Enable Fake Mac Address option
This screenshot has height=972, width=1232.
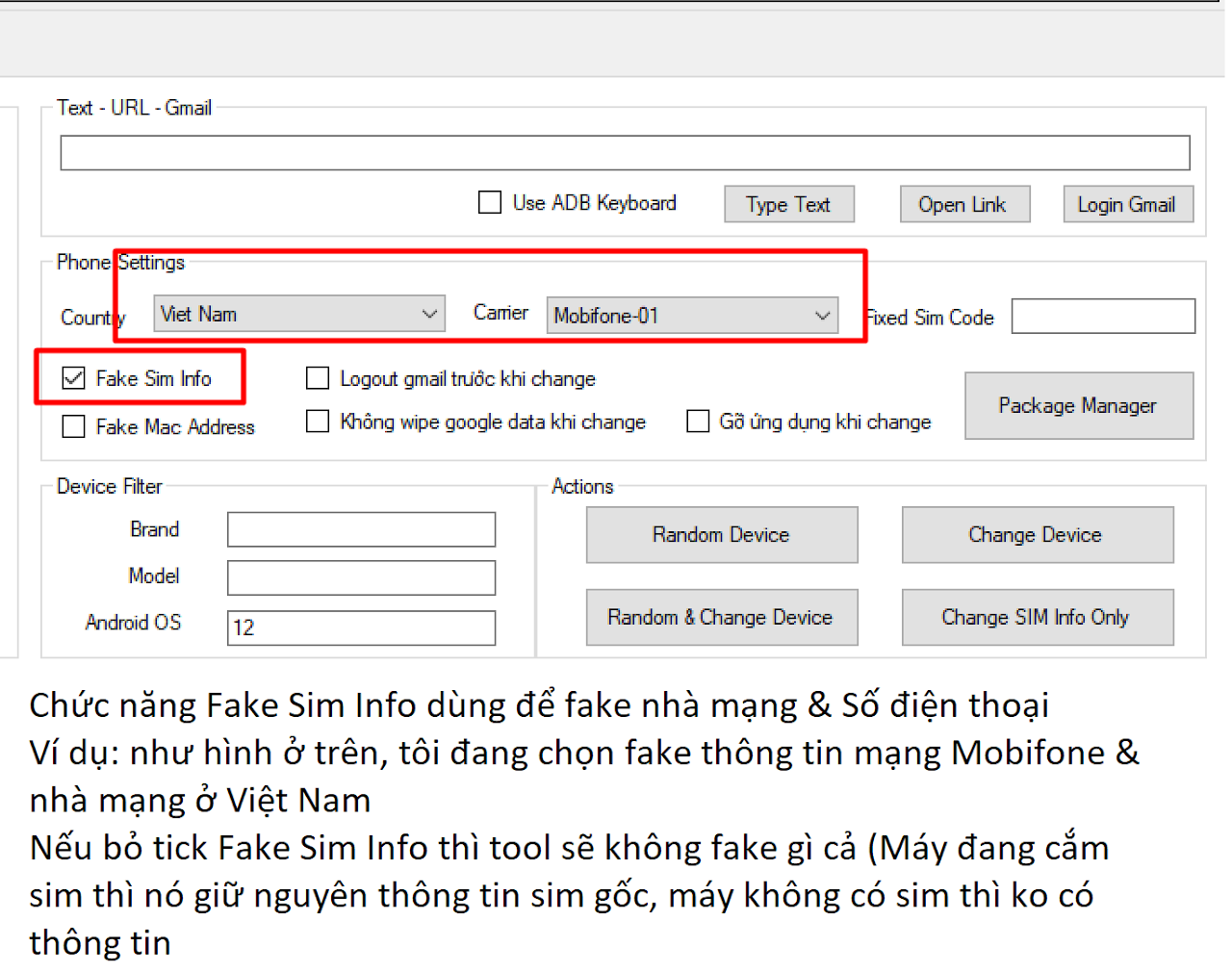74,426
